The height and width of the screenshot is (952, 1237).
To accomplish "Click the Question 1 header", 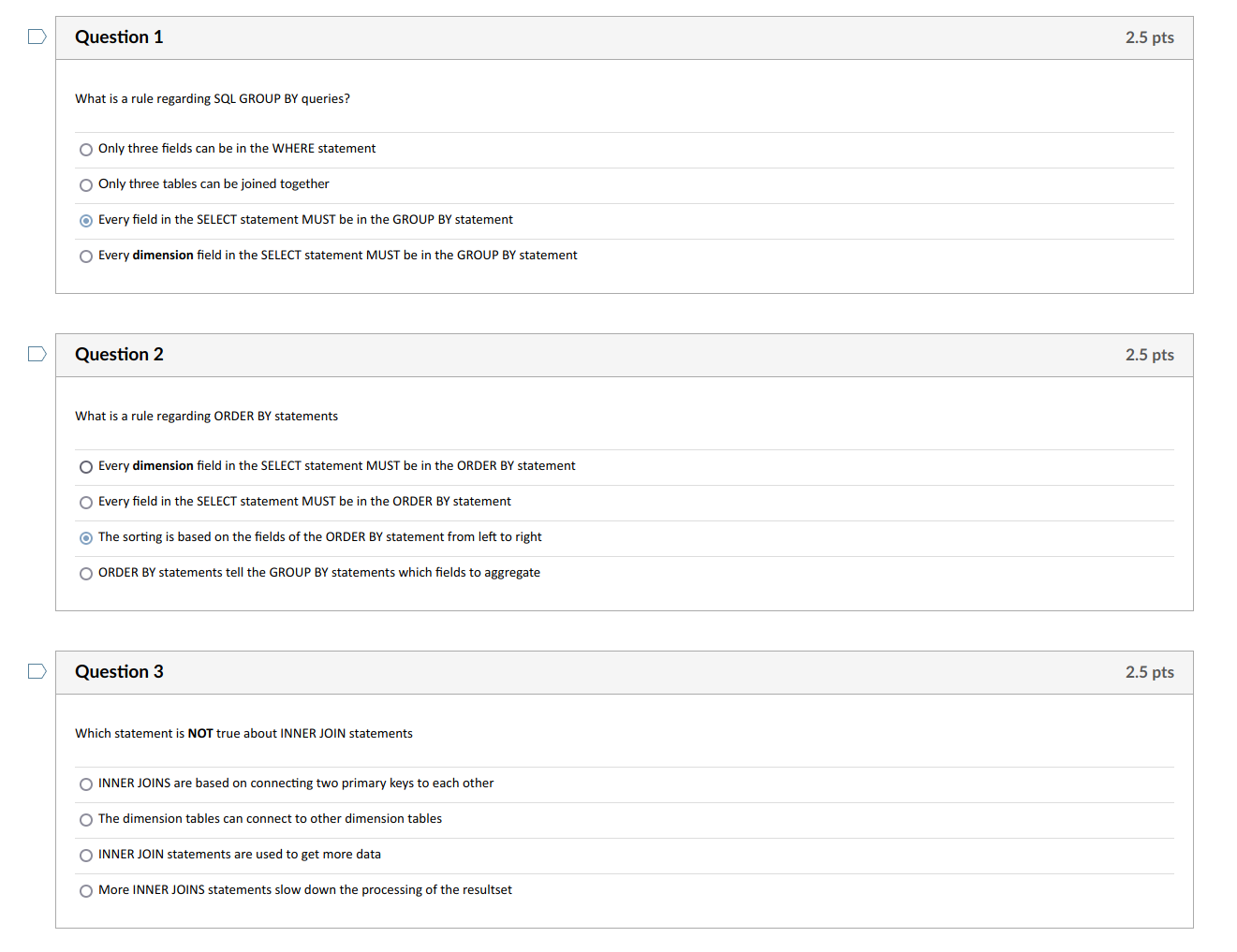I will (119, 37).
